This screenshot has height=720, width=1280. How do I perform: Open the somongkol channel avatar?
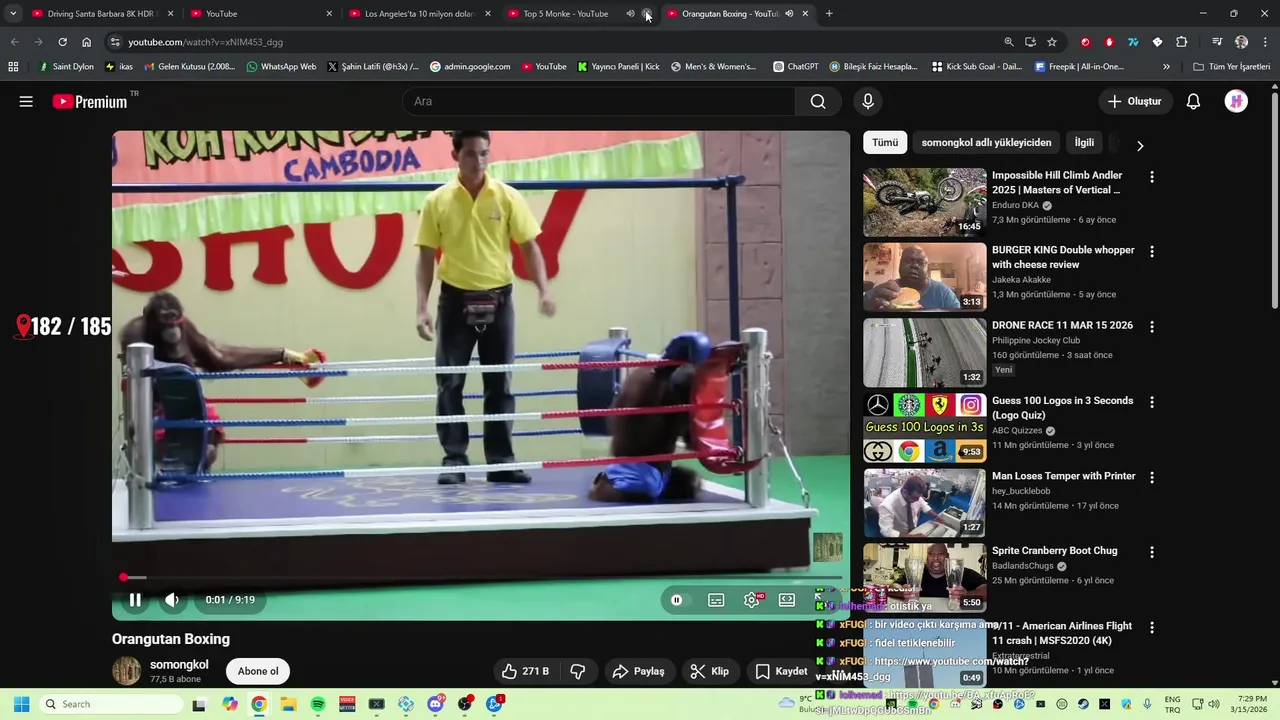[x=127, y=671]
